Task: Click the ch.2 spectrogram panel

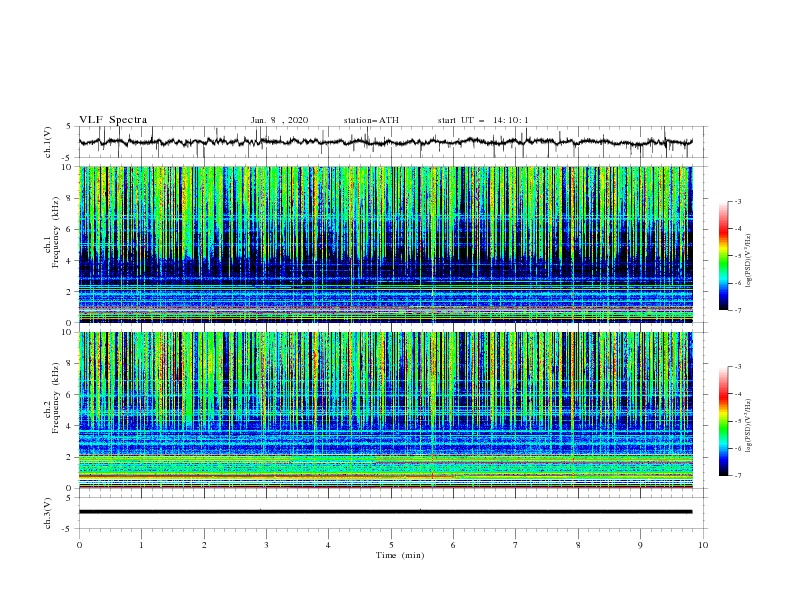Action: coord(385,410)
